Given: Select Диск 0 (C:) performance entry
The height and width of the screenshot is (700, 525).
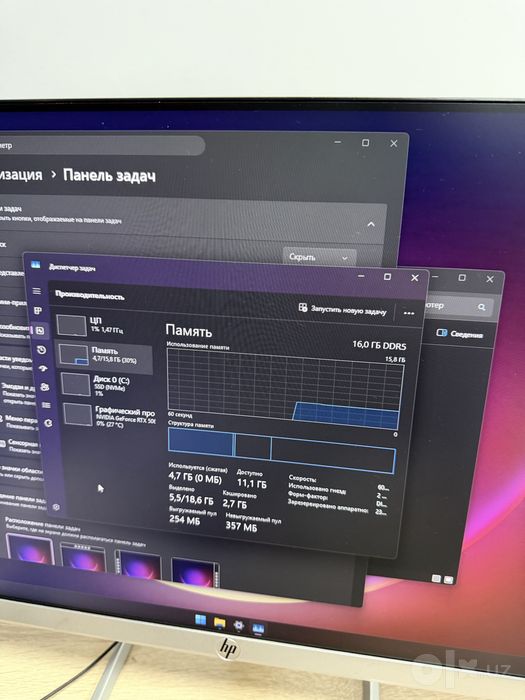Looking at the screenshot, I should [x=106, y=384].
